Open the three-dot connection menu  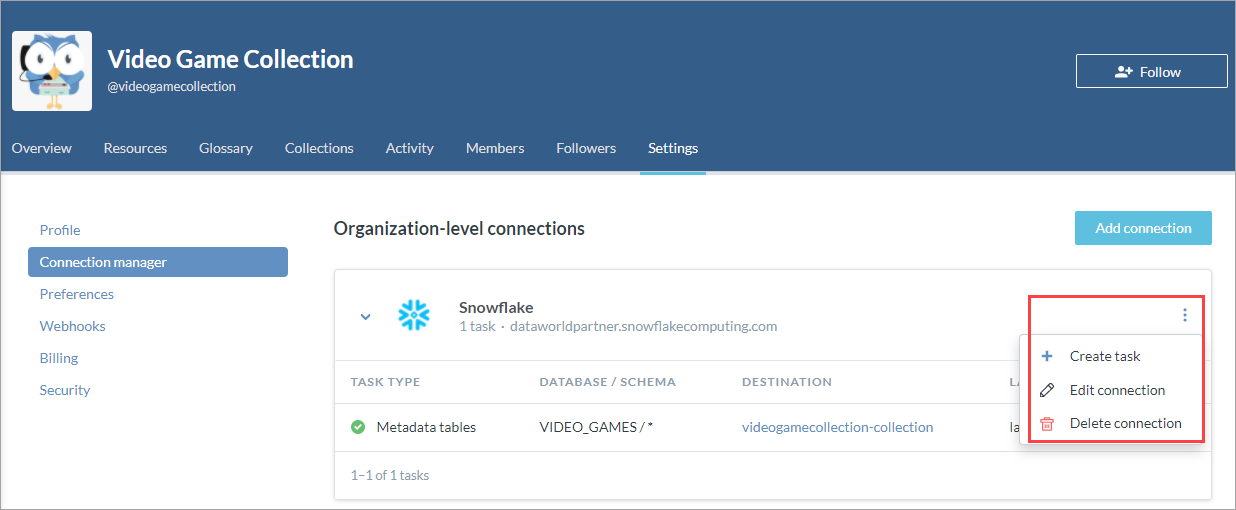(x=1185, y=316)
